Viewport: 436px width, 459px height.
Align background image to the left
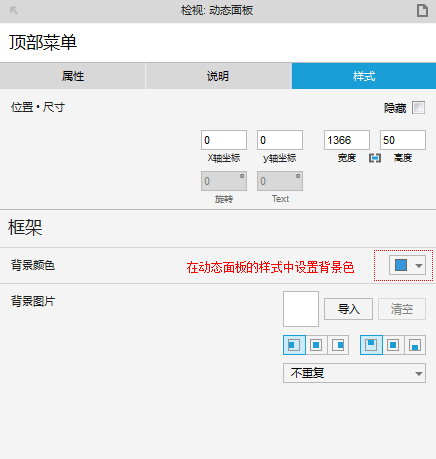pyautogui.click(x=294, y=345)
